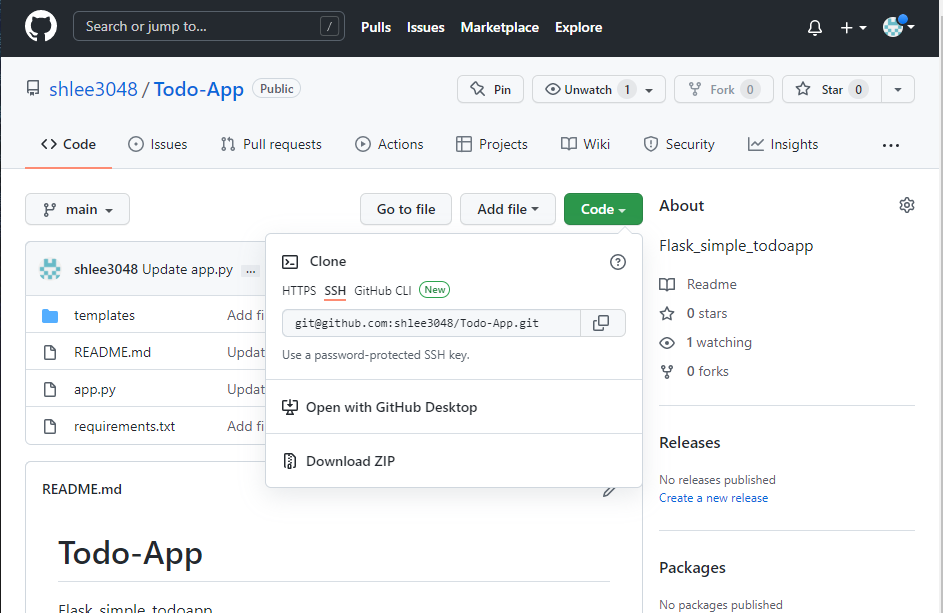Focus the Search or jump to field
Screen dimensions: 943x613
pos(209,26)
